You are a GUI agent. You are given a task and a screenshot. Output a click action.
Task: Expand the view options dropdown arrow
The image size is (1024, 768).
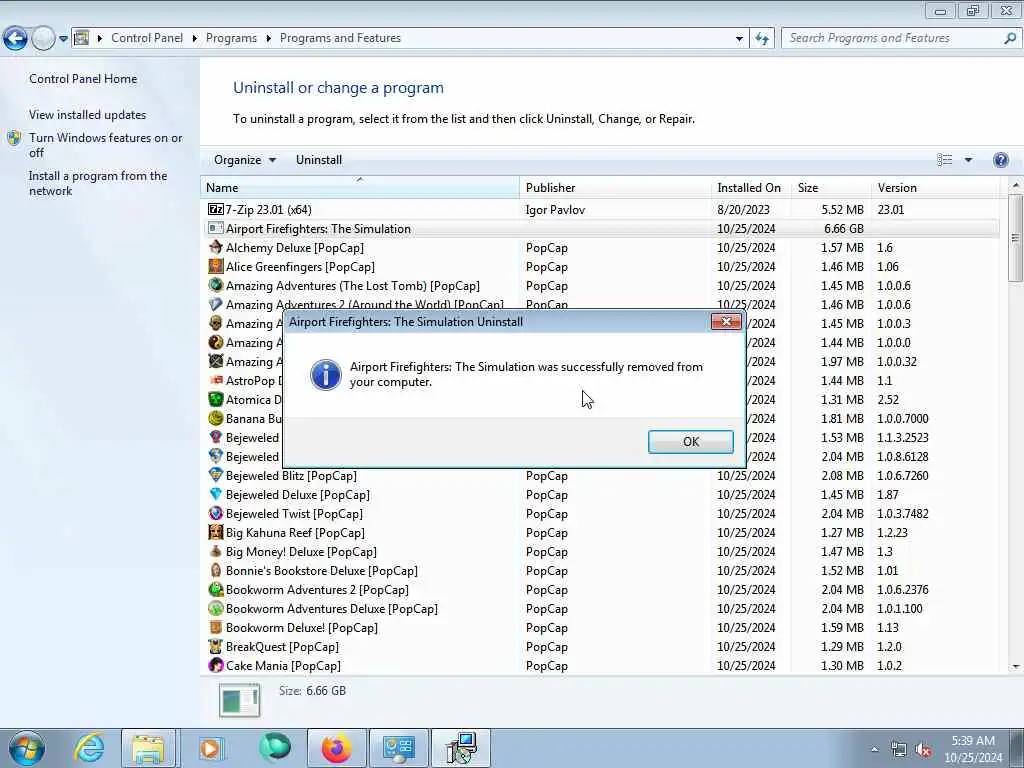[968, 160]
